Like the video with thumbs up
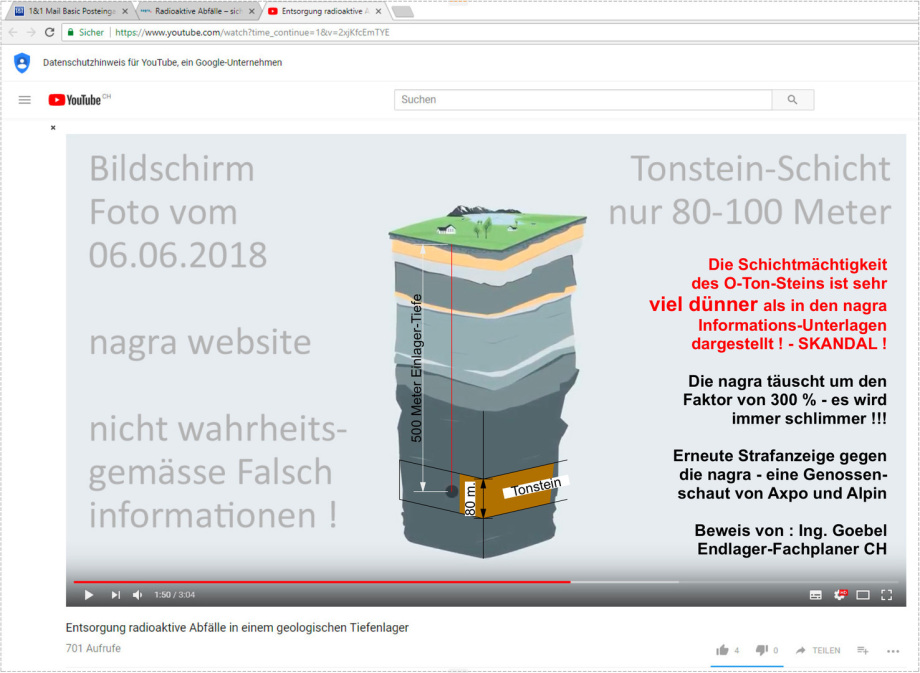The width and height of the screenshot is (920, 673). click(x=722, y=650)
